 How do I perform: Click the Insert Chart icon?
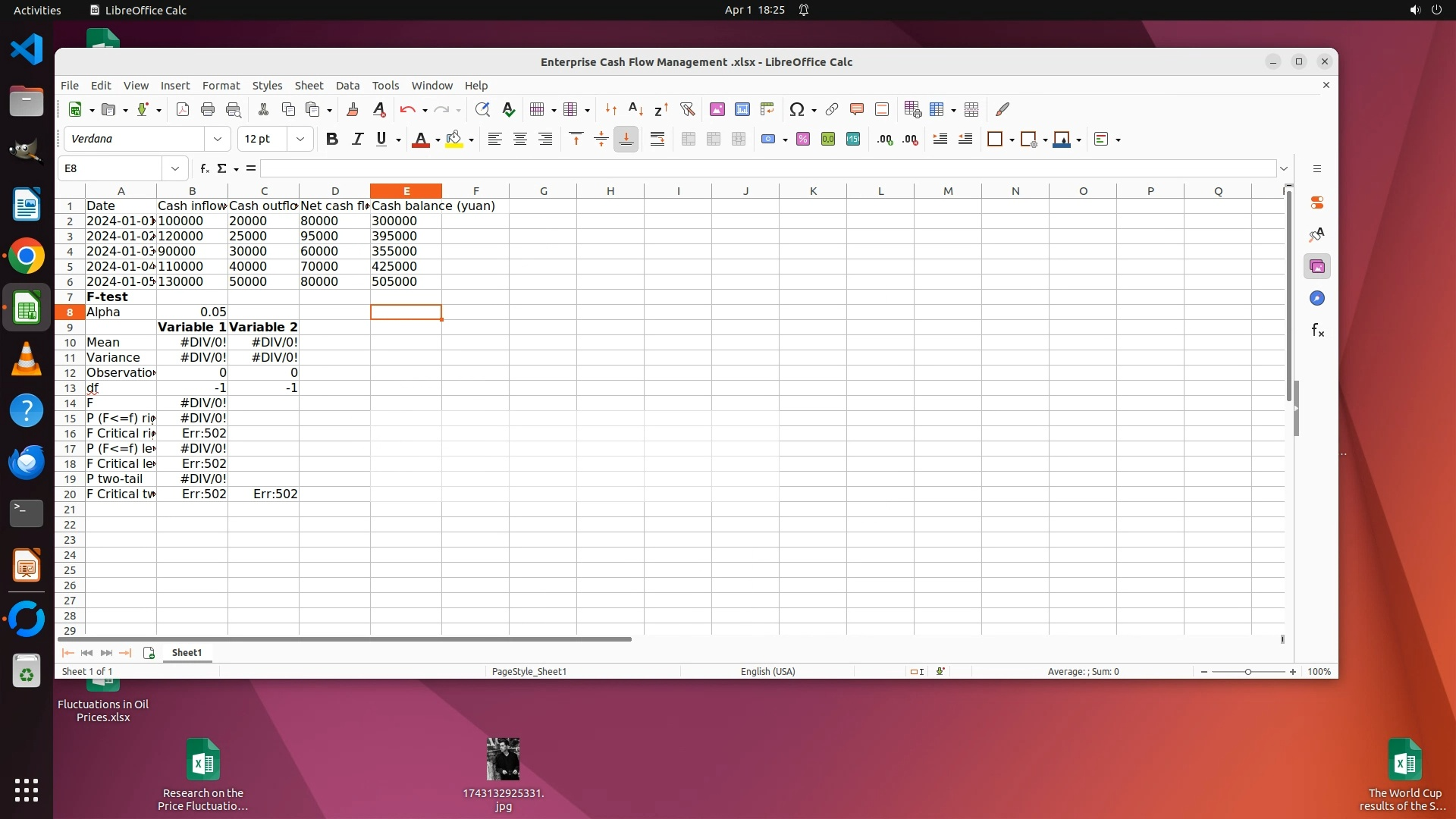click(742, 110)
